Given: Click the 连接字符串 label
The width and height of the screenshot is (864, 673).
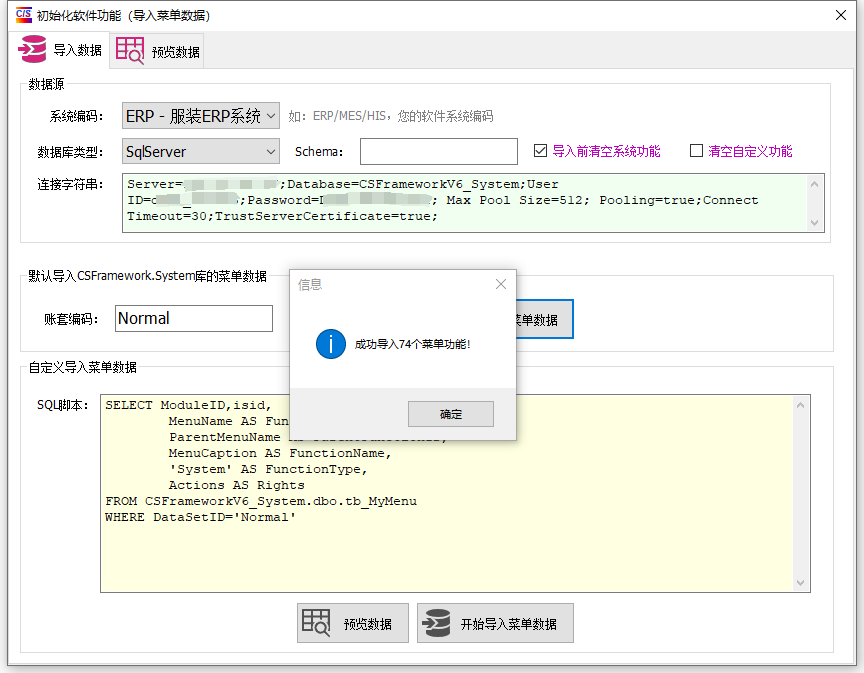Looking at the screenshot, I should (x=71, y=184).
